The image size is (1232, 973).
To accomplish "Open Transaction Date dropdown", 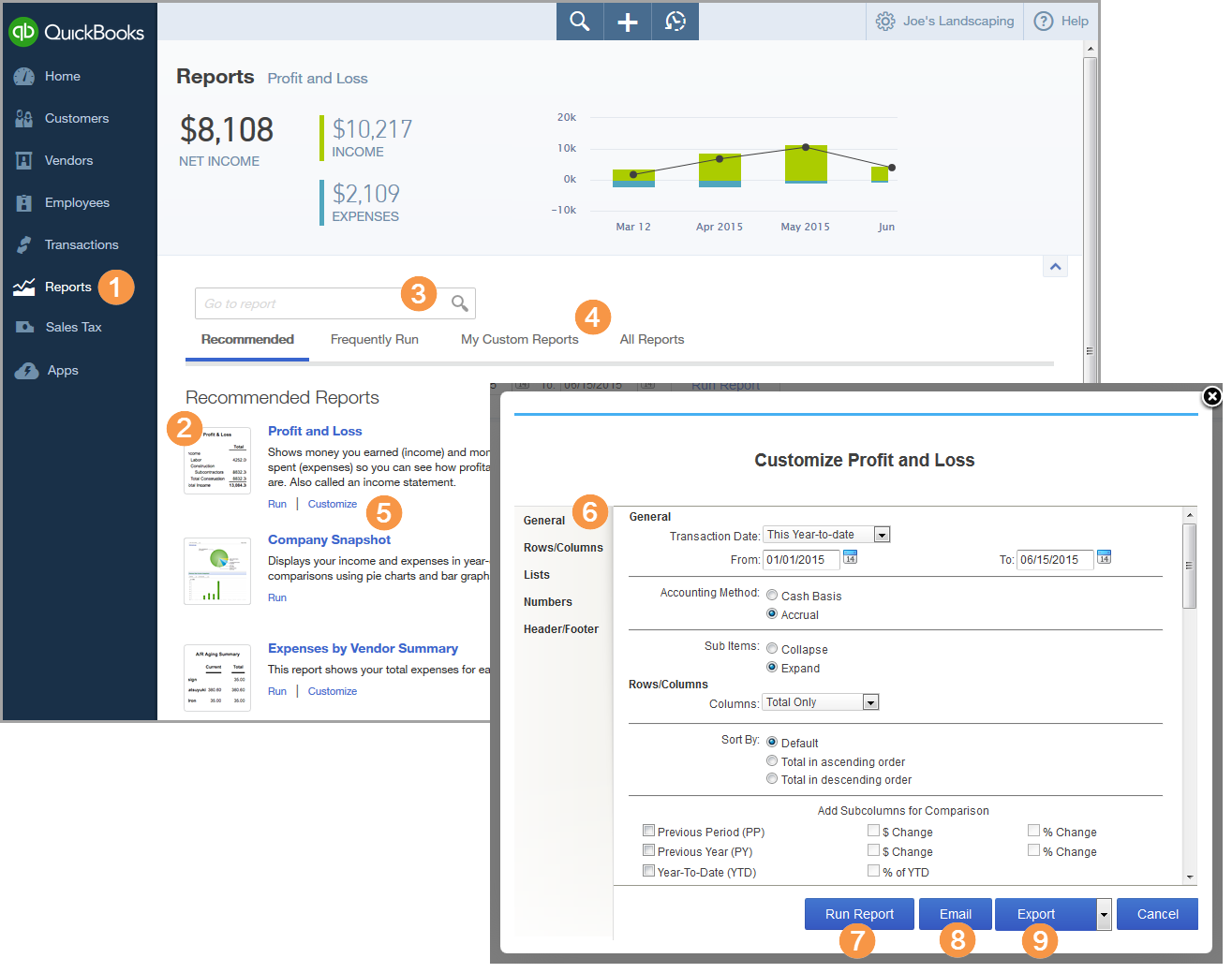I will click(x=882, y=535).
